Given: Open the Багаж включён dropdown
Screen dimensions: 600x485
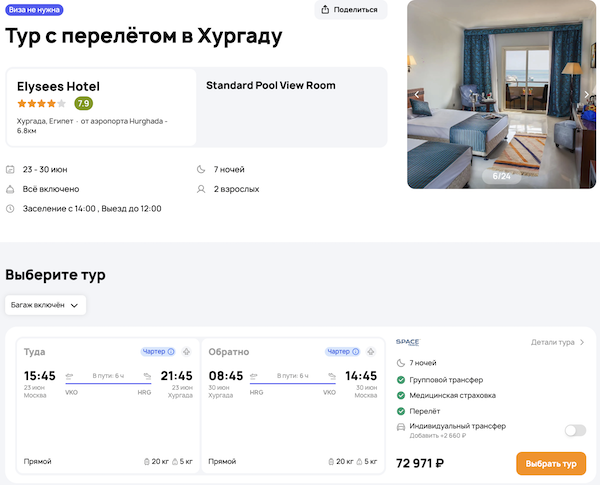Looking at the screenshot, I should 45,304.
